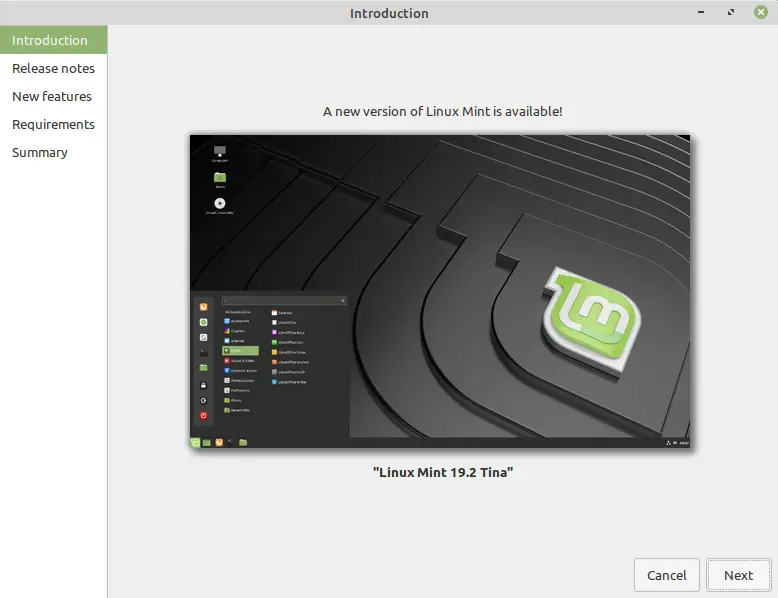Restore the window using titlebar resize icon

[x=731, y=12]
